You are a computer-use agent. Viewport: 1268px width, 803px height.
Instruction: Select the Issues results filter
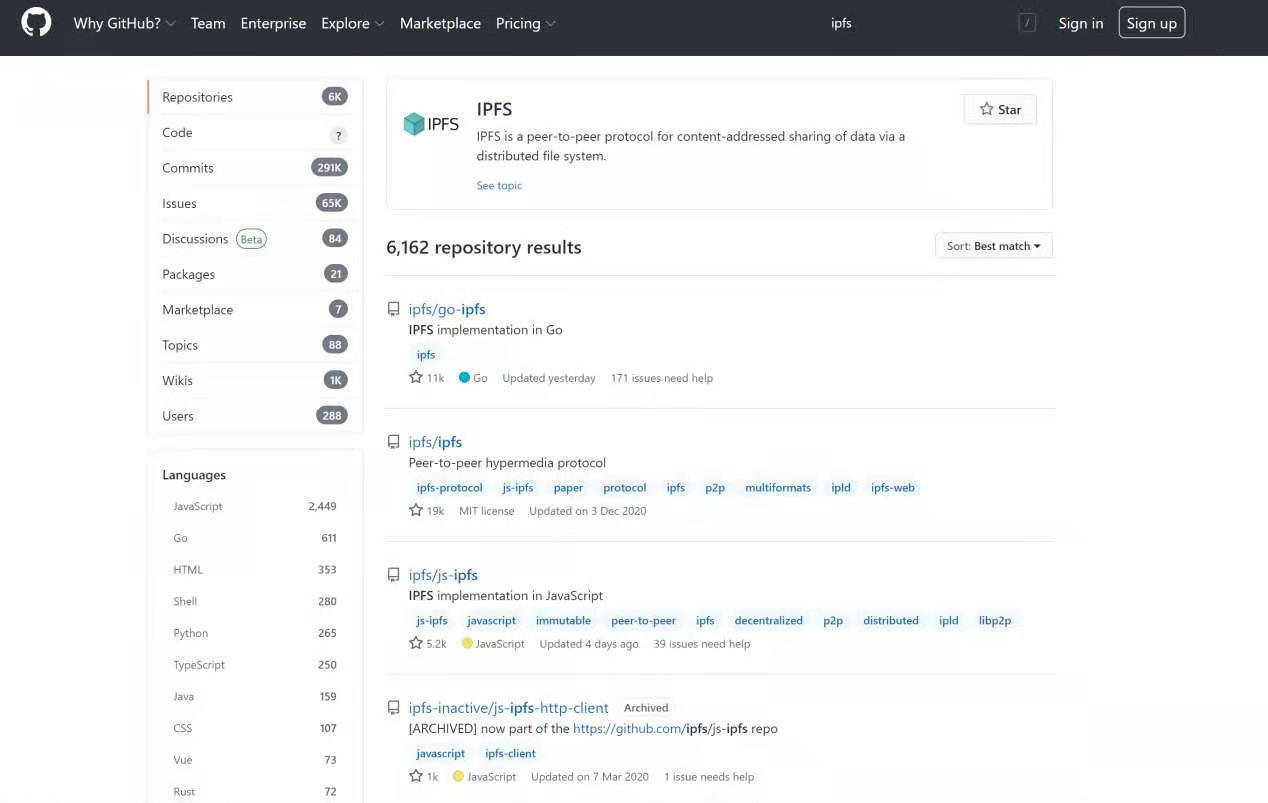point(255,203)
